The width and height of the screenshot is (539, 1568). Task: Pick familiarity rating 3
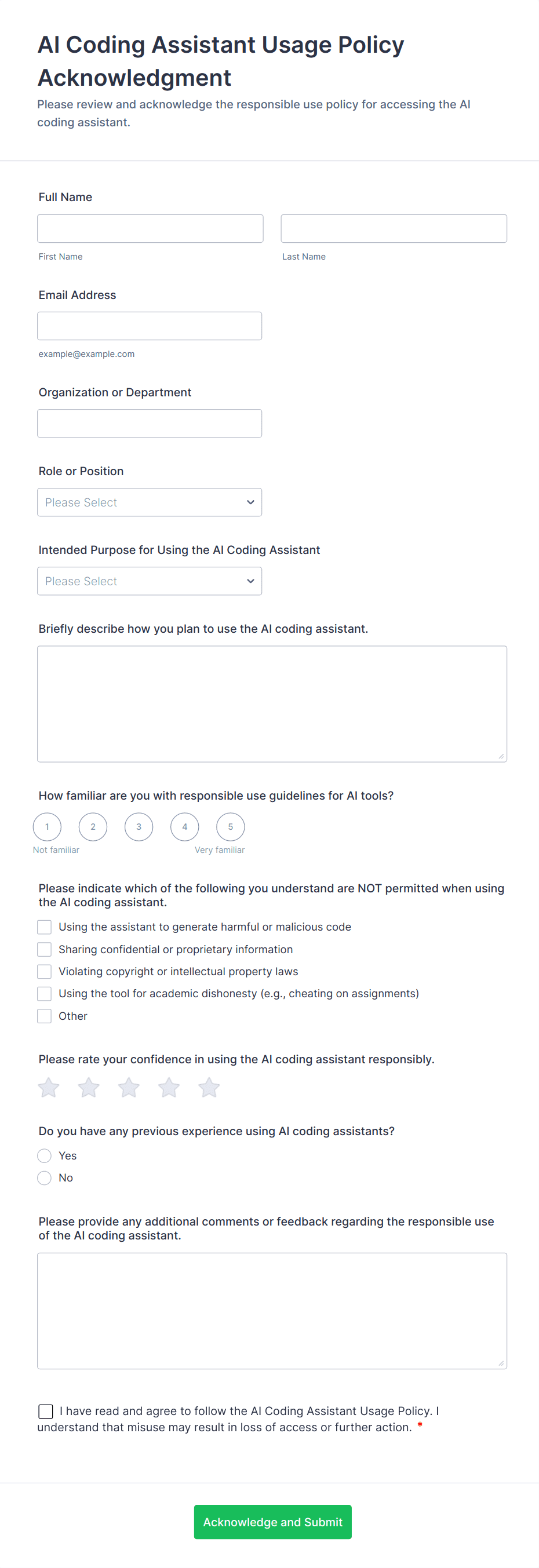(139, 827)
